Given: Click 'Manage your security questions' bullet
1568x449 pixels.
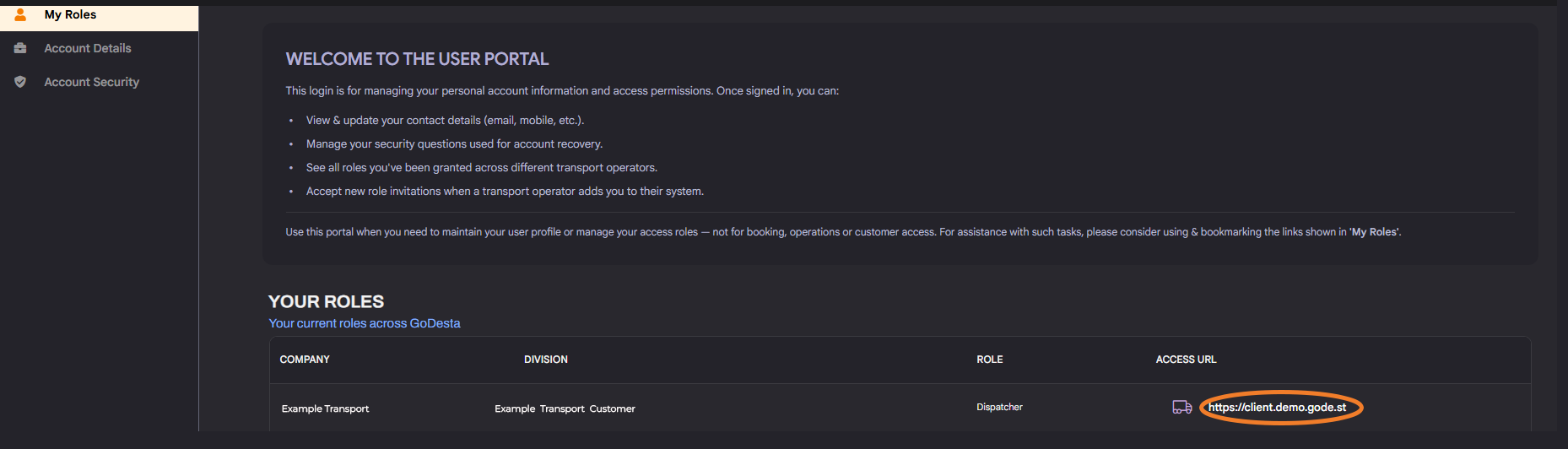Looking at the screenshot, I should pos(454,144).
